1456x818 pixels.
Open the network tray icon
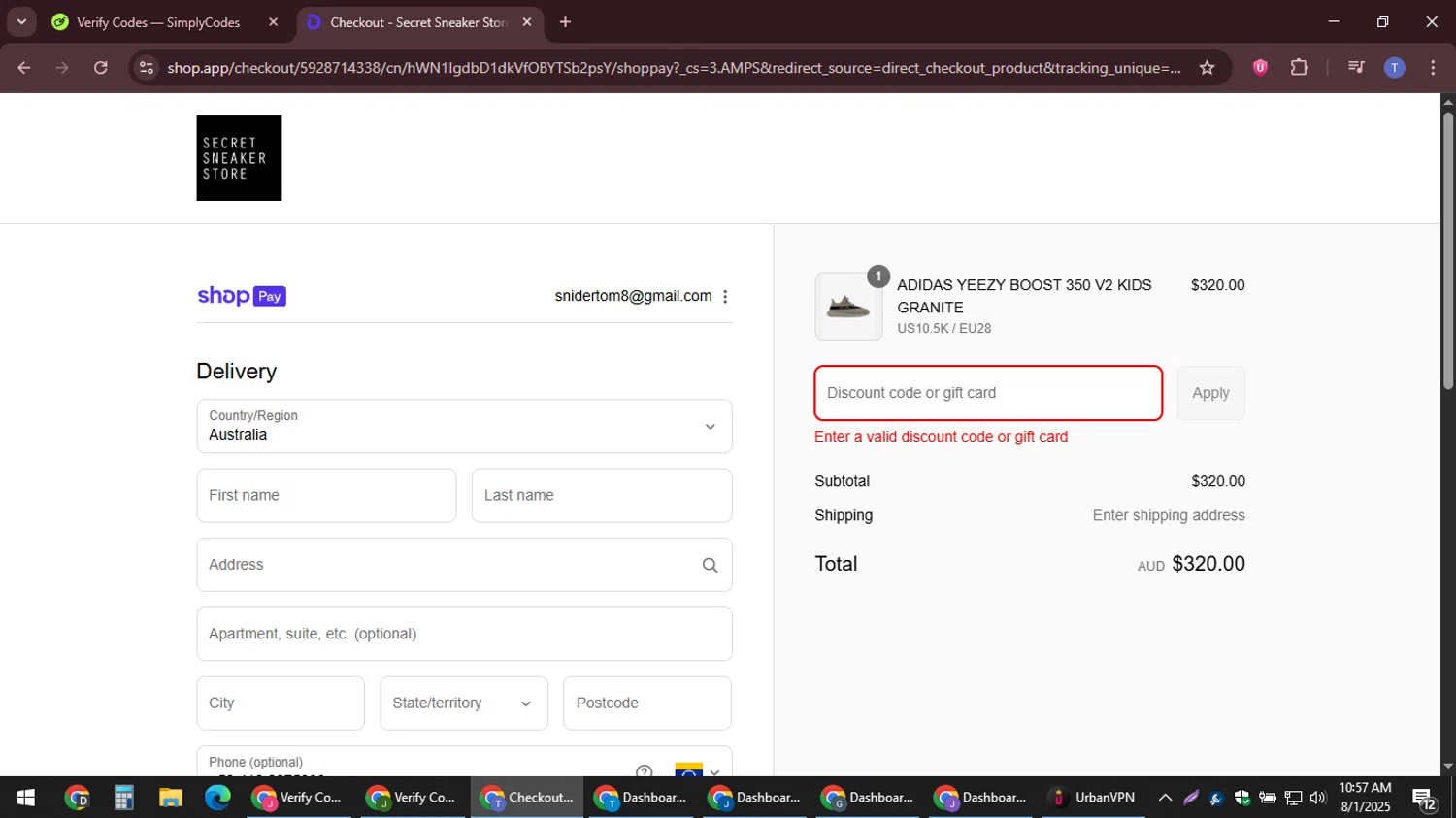(x=1293, y=798)
